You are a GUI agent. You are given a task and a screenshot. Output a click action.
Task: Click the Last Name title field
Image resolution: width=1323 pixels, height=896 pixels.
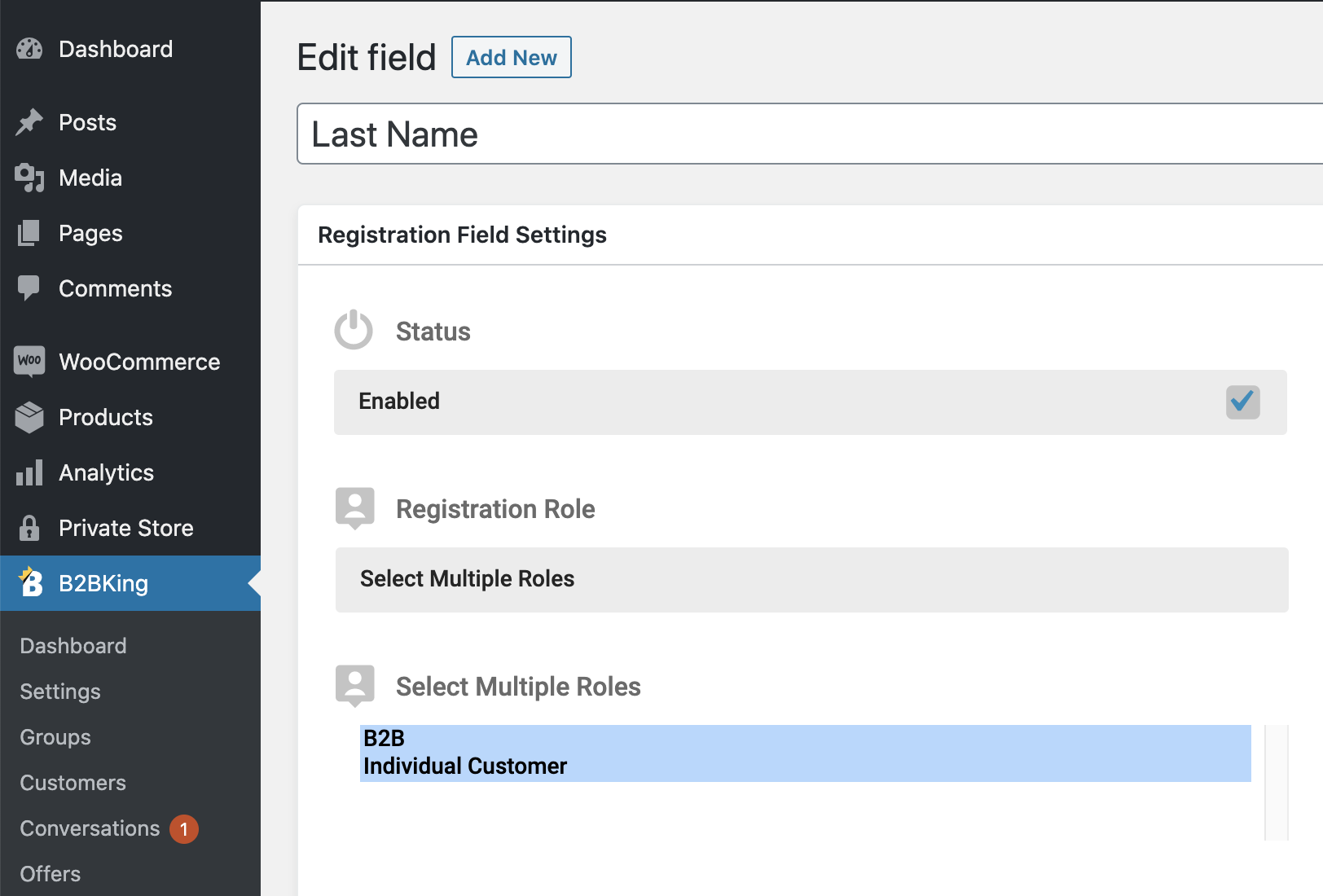810,134
